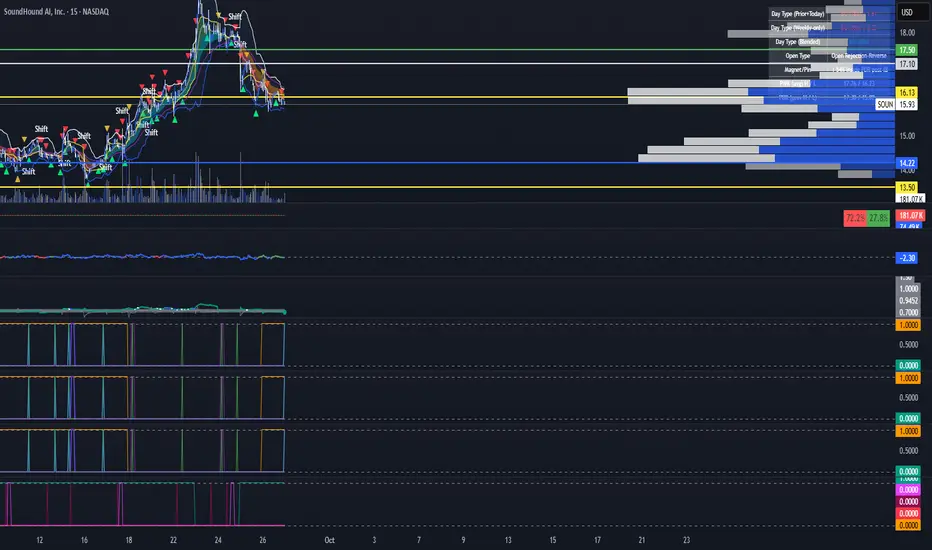Click the Open Type table label
Screen dimensions: 932x550
point(798,56)
